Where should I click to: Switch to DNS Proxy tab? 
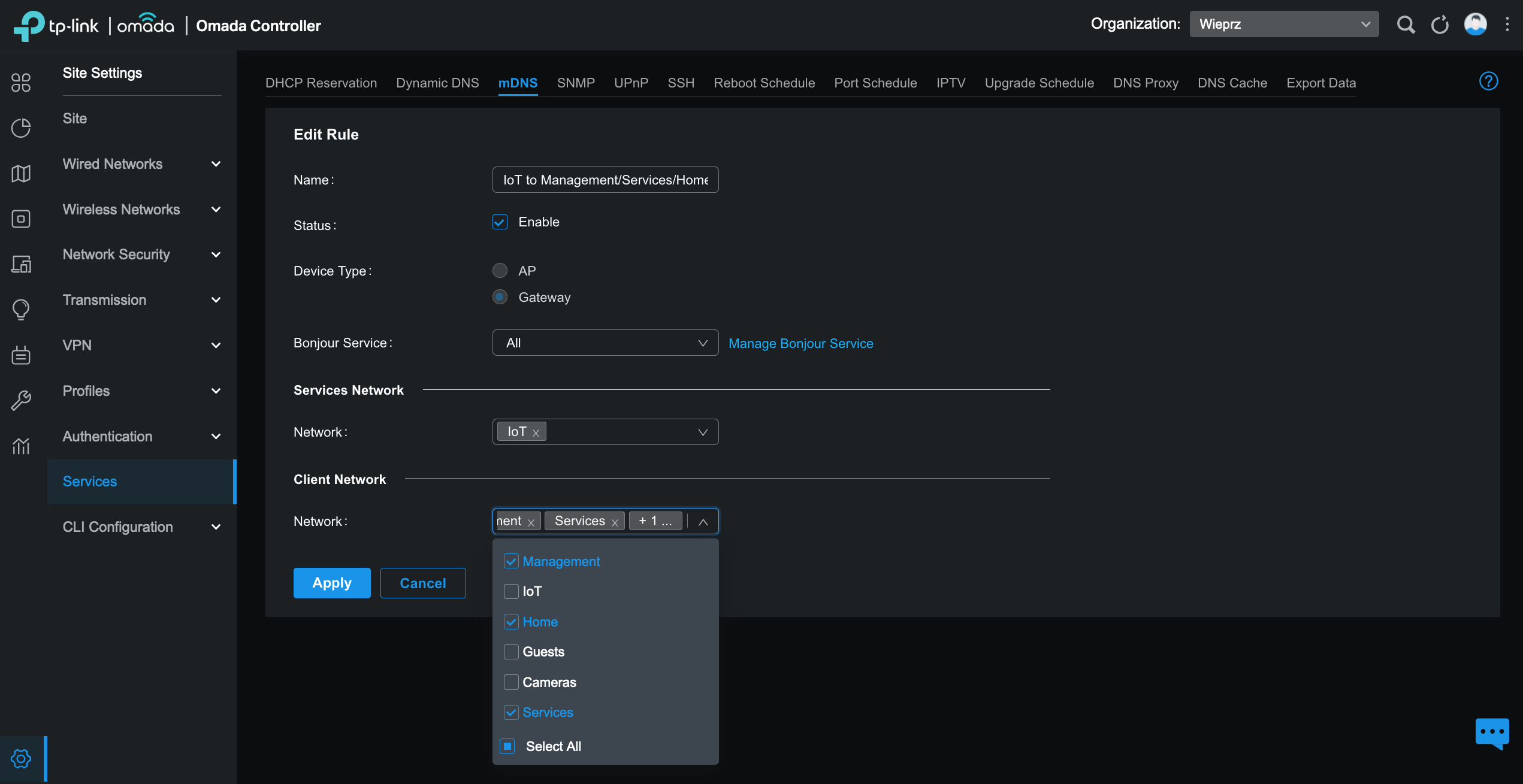tap(1146, 83)
